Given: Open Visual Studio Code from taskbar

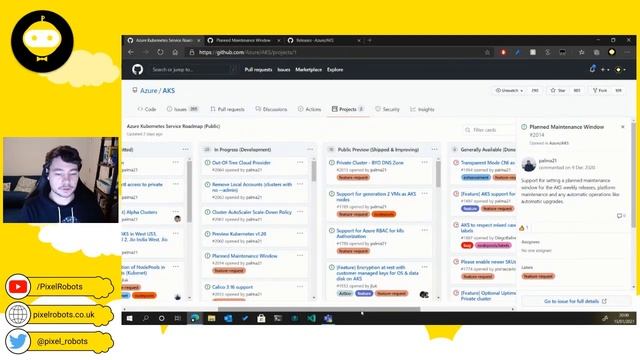Looking at the screenshot, I should pos(311,318).
